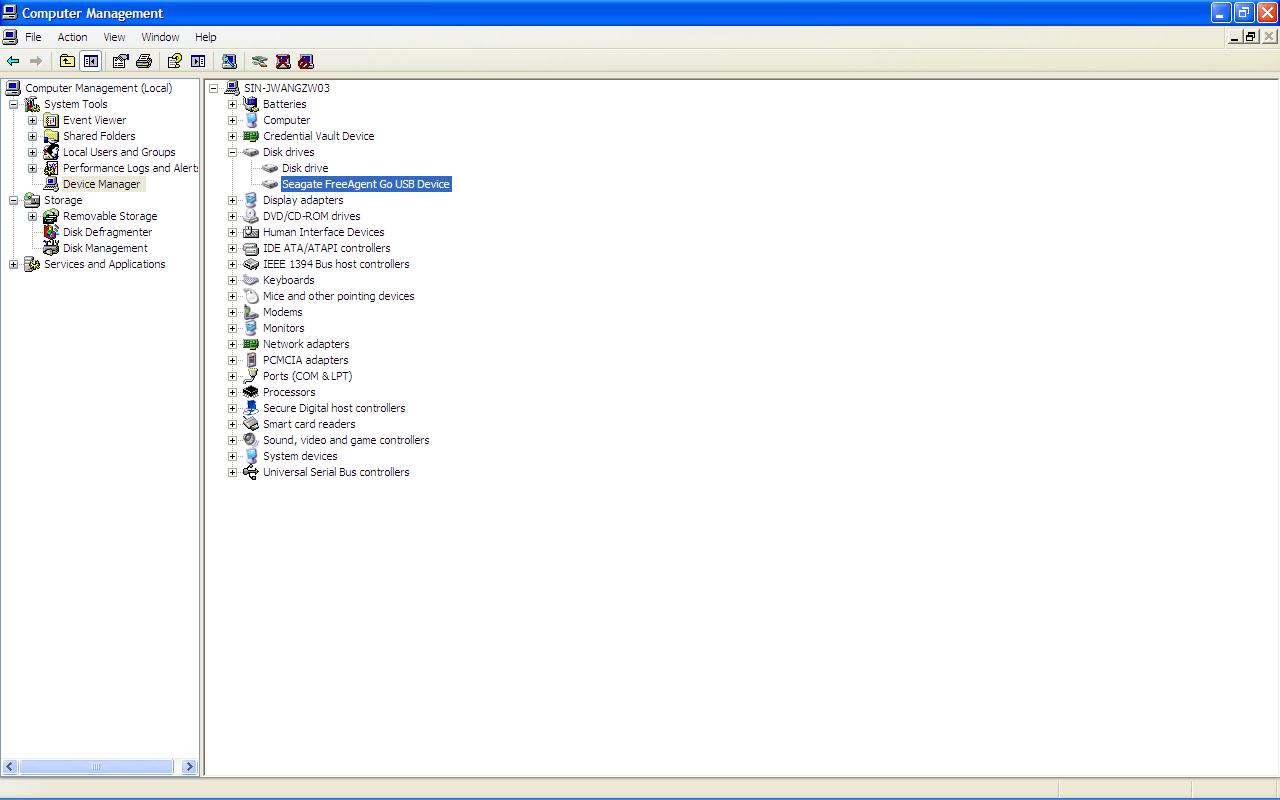This screenshot has width=1280, height=800.
Task: Click the Uninstall device toolbar icon
Action: click(283, 61)
